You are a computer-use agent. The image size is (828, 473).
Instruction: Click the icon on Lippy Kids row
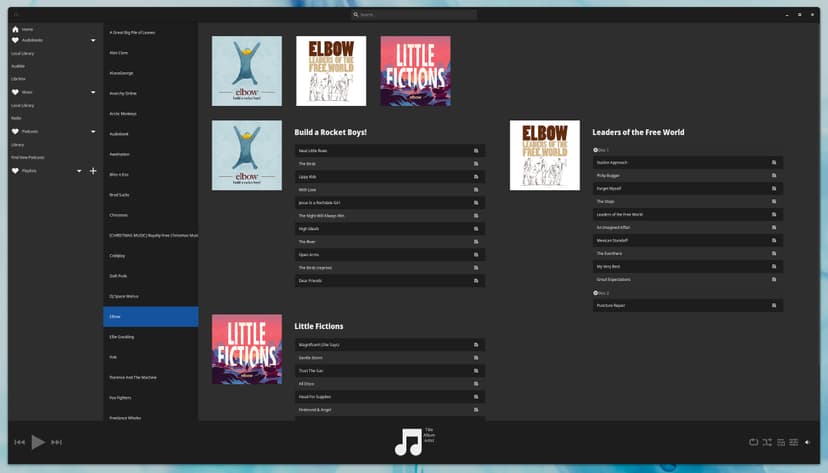(x=476, y=176)
